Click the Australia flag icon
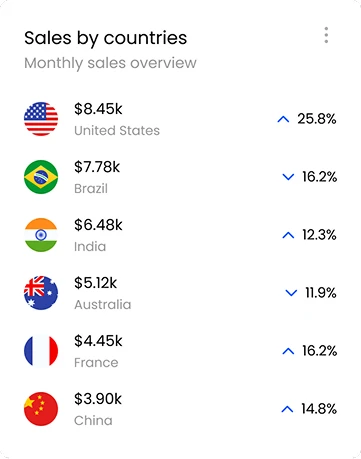 [41, 293]
